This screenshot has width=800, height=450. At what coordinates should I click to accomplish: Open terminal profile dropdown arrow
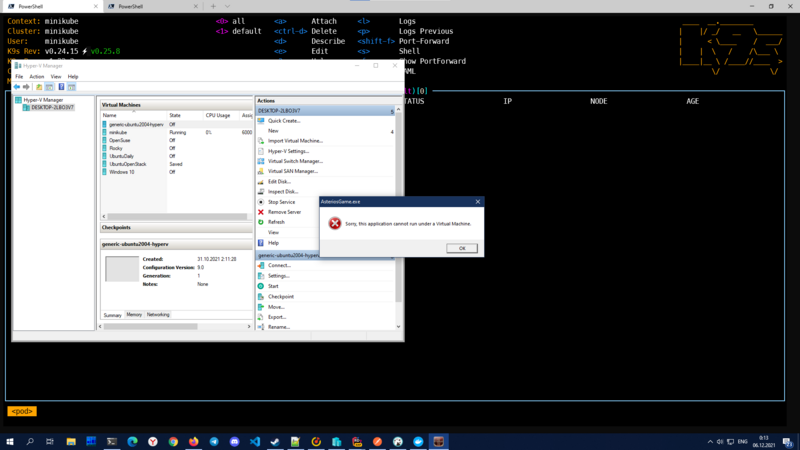[x=228, y=6]
